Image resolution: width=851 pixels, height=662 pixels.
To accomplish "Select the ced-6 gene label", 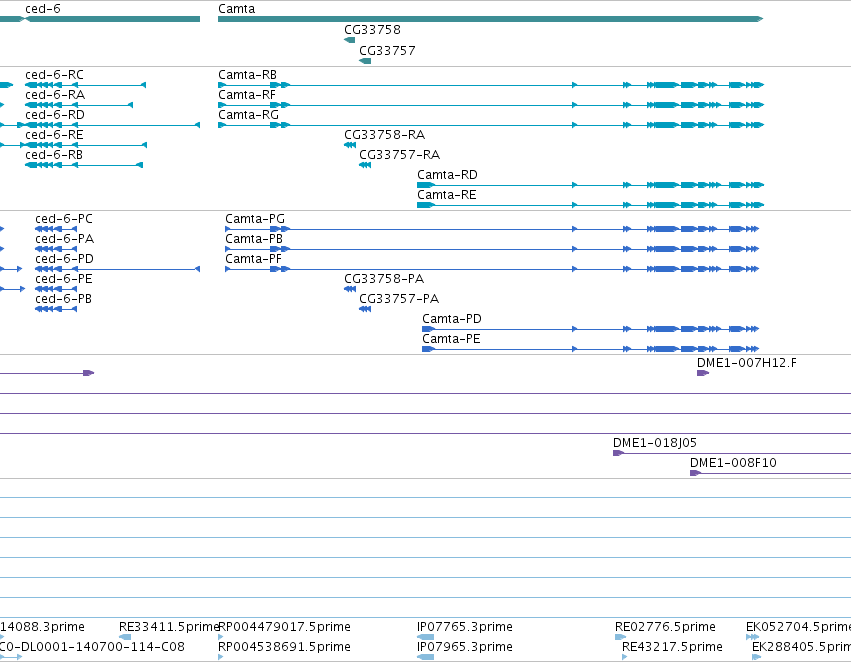I will pos(43,9).
